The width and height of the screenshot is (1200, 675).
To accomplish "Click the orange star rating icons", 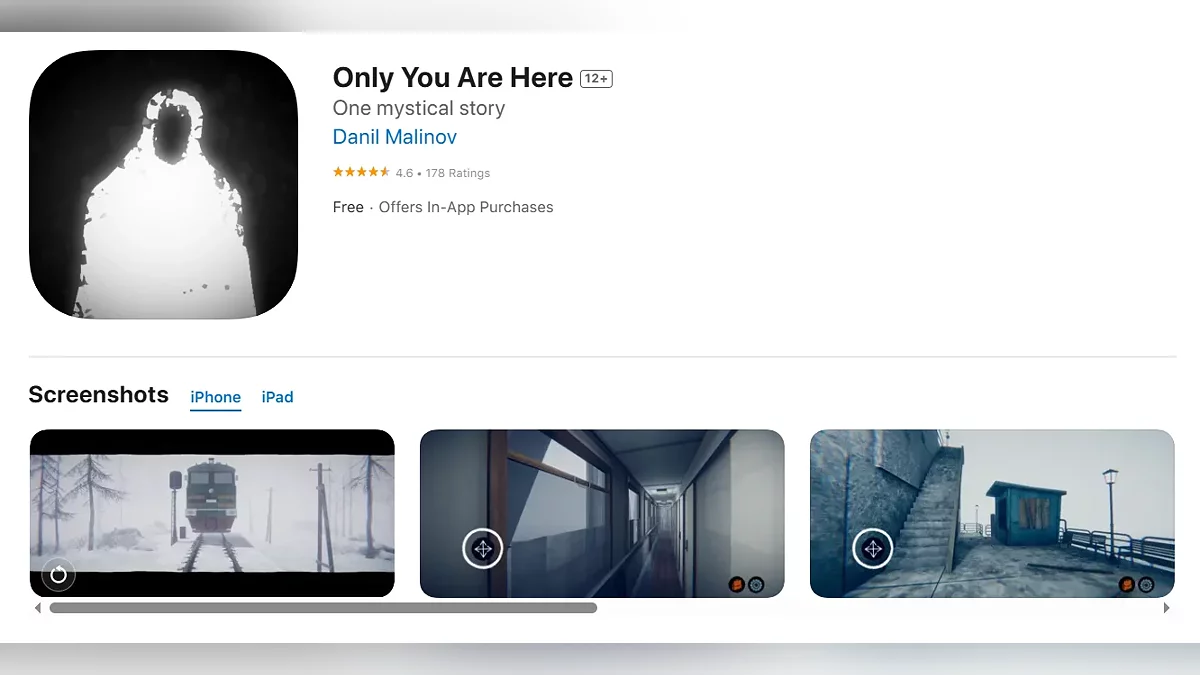I will pyautogui.click(x=361, y=173).
